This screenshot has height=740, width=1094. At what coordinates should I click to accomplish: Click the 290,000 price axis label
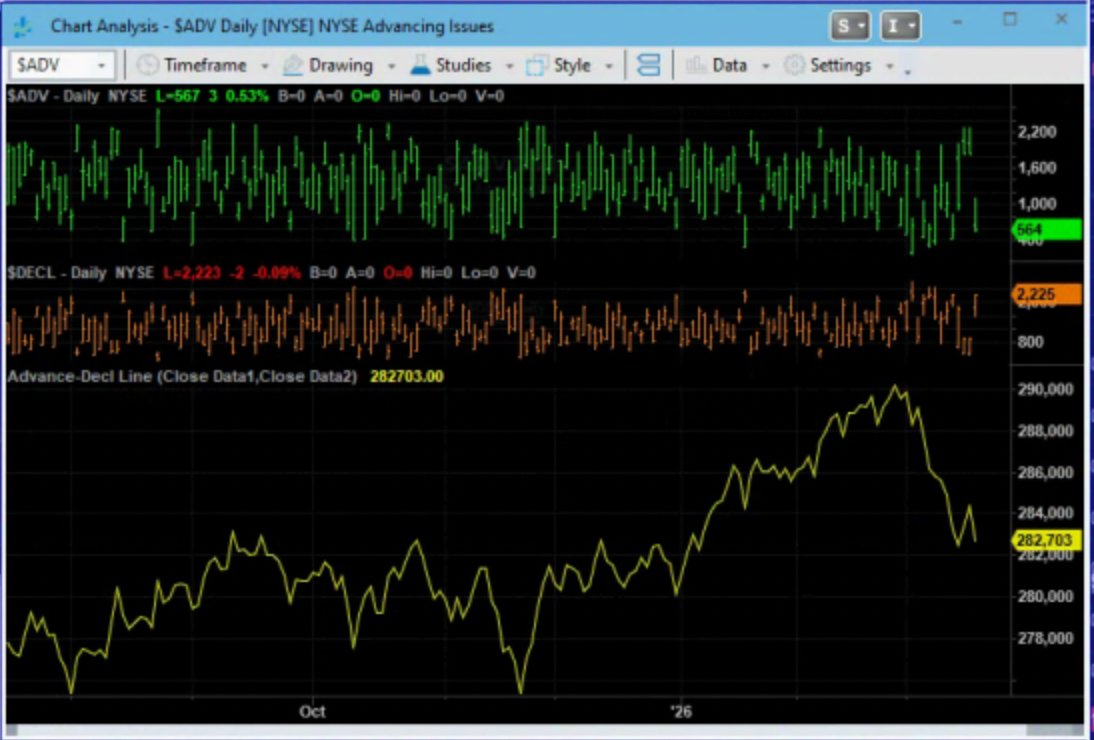[x=1046, y=389]
